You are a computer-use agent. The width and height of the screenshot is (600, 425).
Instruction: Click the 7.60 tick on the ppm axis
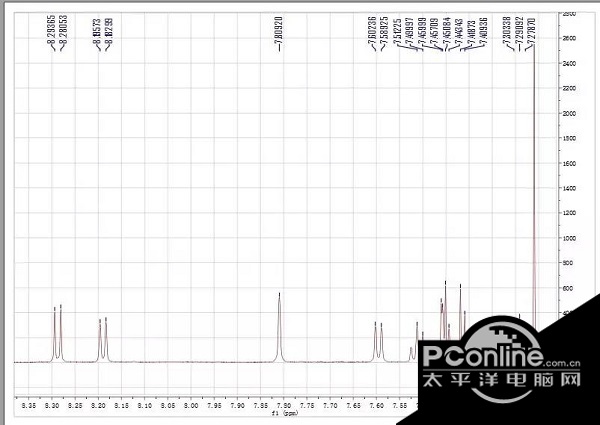pos(377,405)
